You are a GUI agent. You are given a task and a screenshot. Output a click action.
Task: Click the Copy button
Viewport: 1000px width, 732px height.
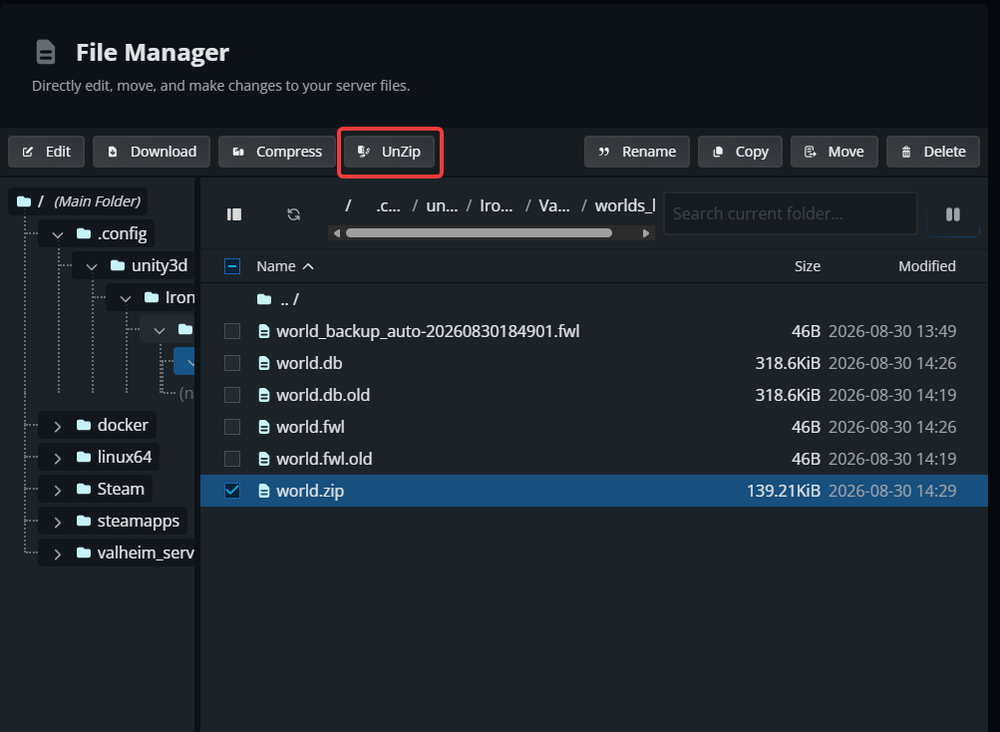click(740, 152)
